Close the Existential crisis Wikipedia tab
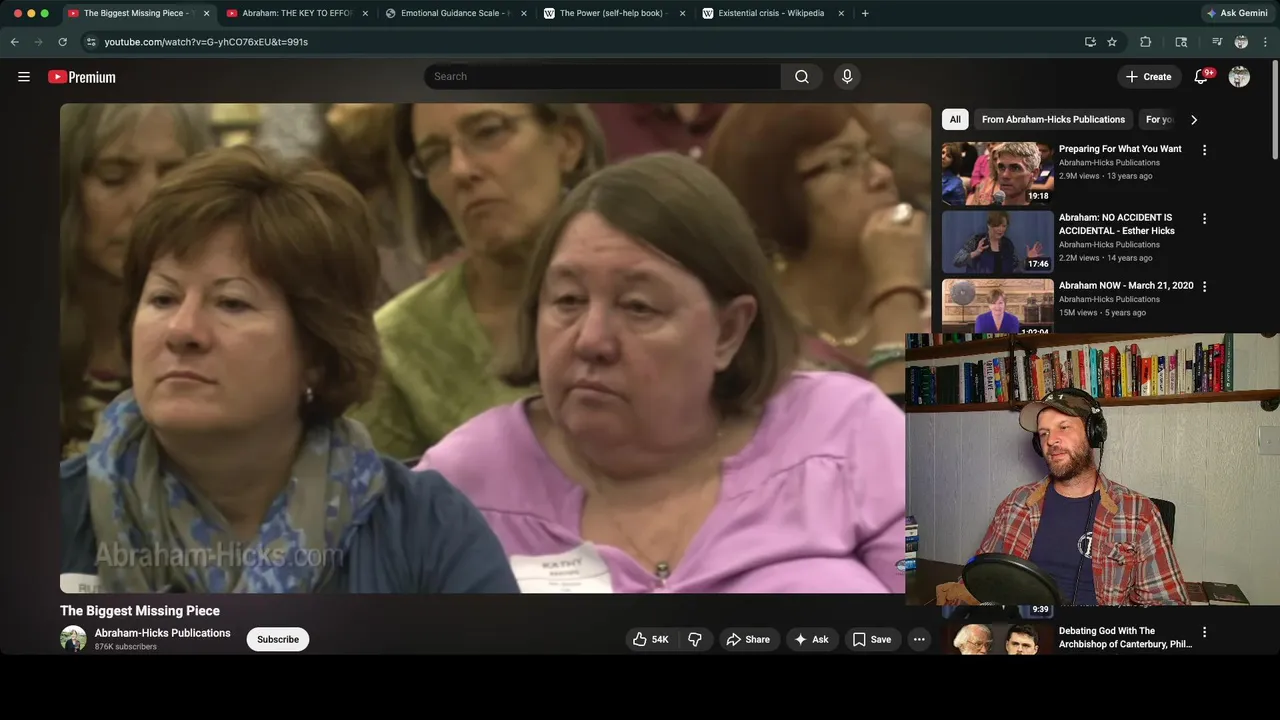1280x720 pixels. 841,13
